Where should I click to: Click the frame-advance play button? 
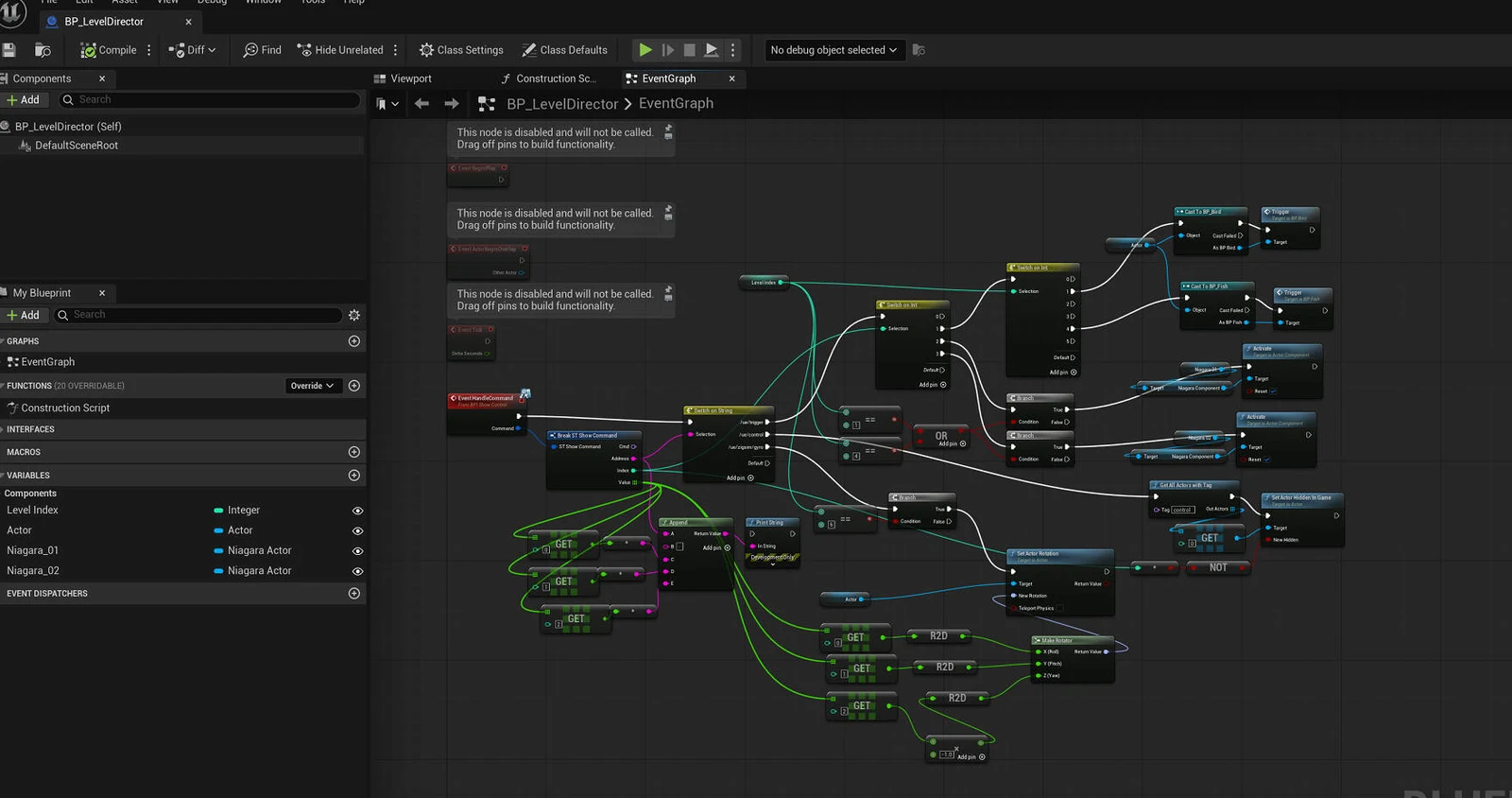coord(668,50)
